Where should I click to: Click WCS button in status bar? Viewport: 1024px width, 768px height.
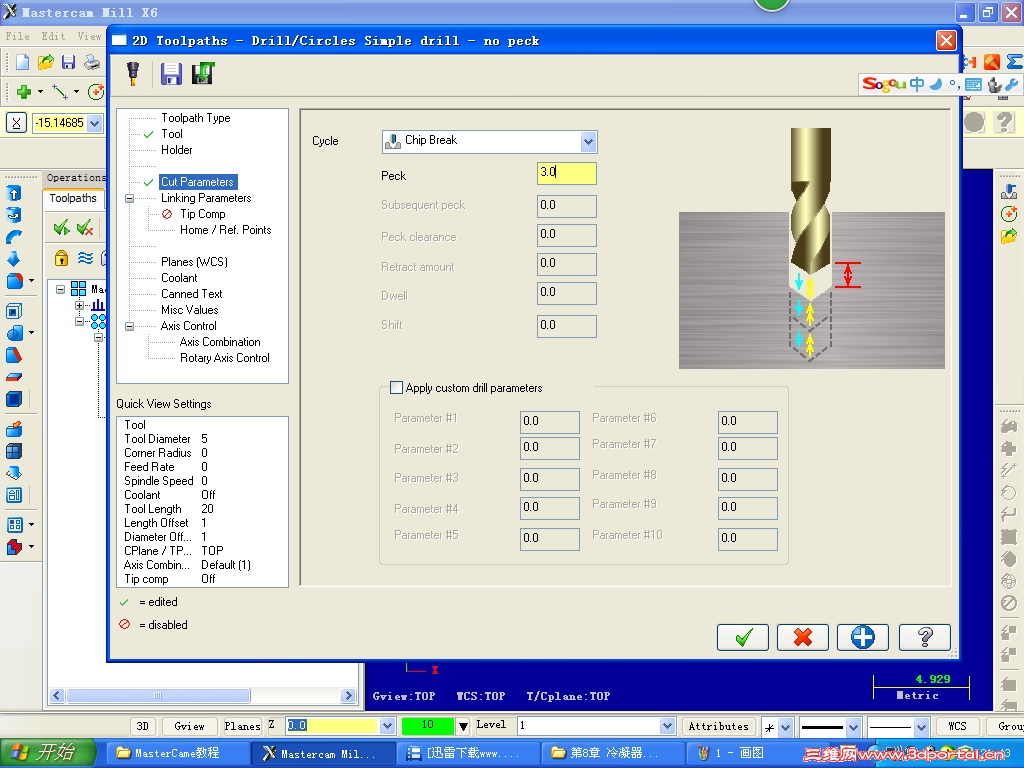957,726
